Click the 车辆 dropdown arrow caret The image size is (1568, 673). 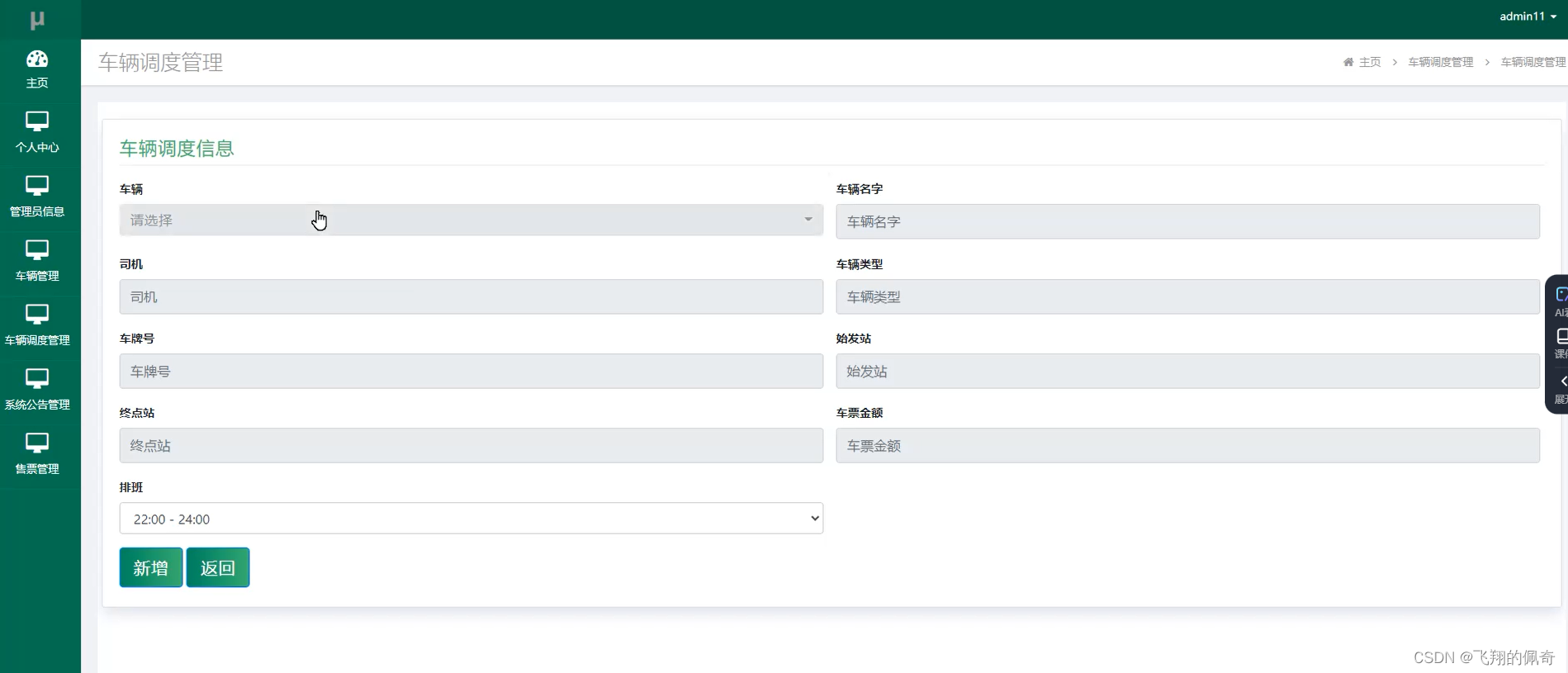808,220
